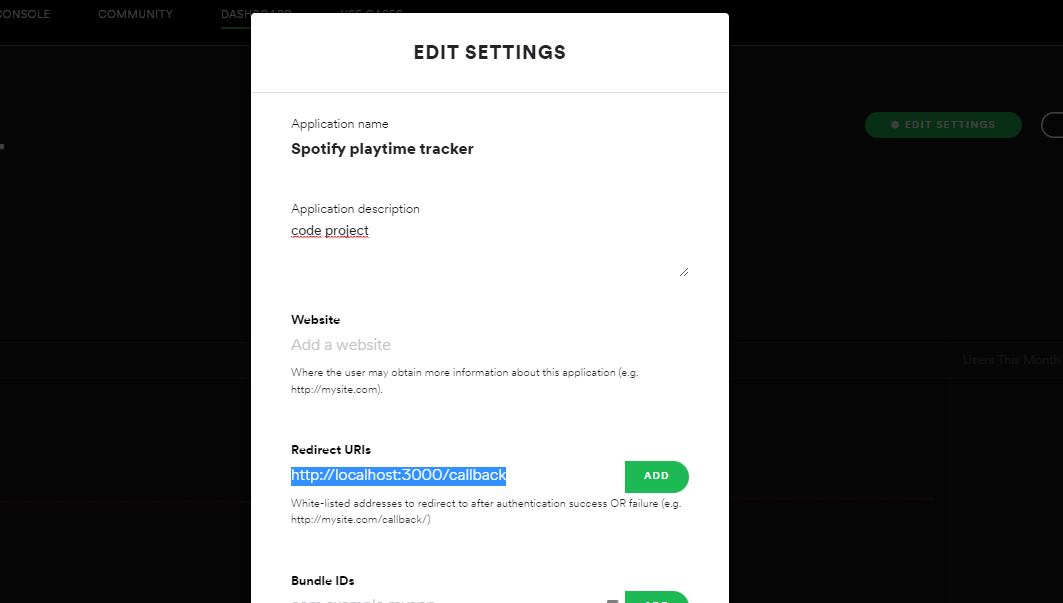Click the Bundle IDs input field
The height and width of the screenshot is (603, 1063).
coord(445,600)
